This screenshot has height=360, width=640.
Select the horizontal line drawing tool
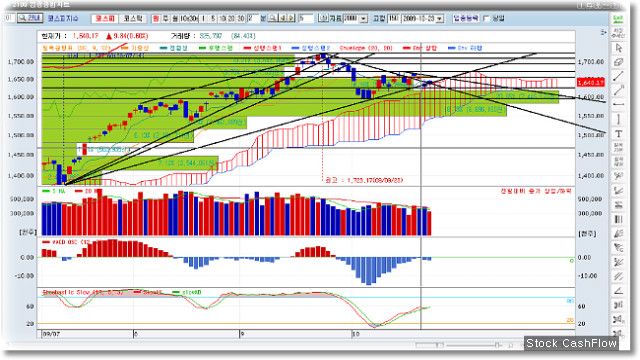pyautogui.click(x=618, y=104)
